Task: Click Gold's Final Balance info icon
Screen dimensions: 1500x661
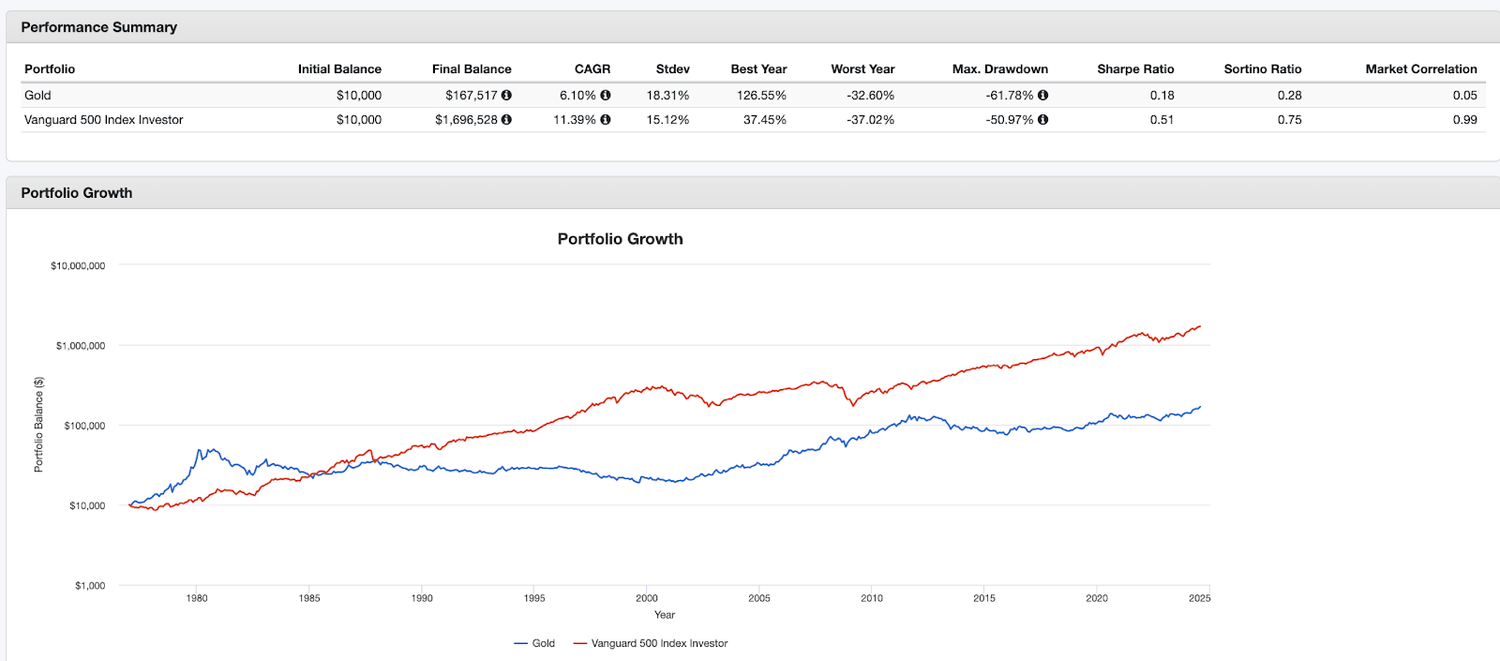Action: coord(506,95)
